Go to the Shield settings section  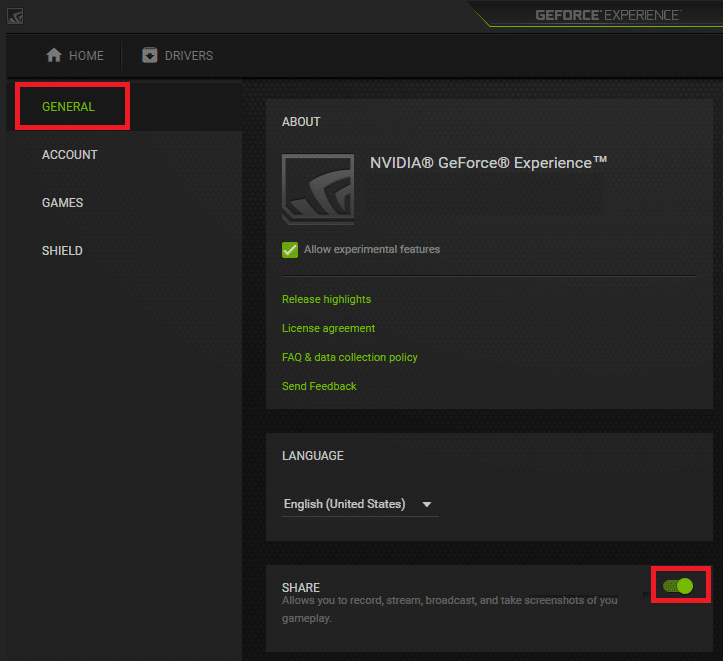coord(62,251)
